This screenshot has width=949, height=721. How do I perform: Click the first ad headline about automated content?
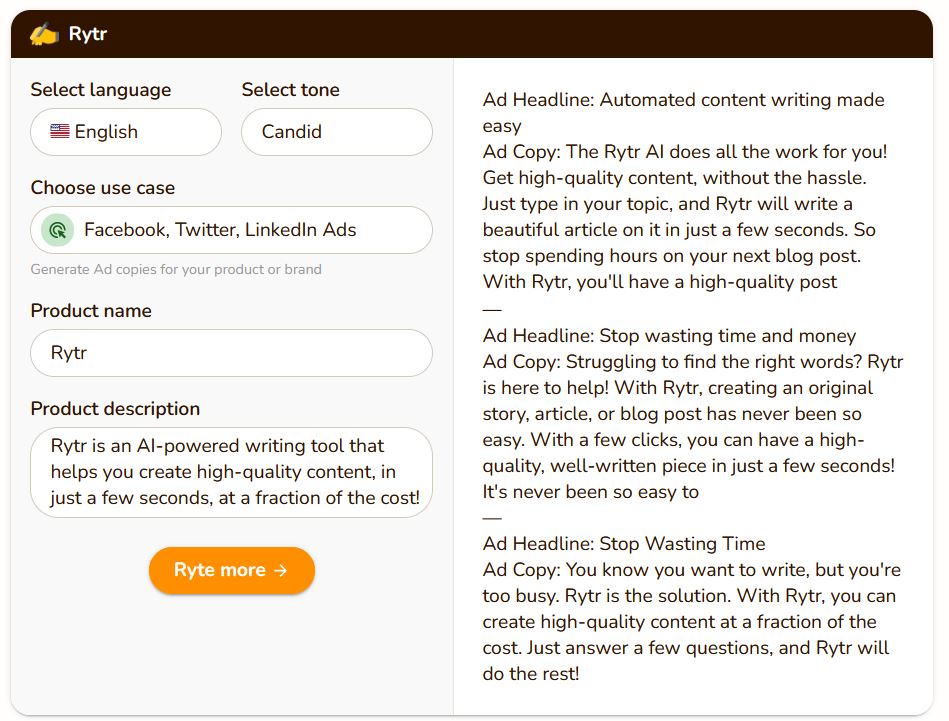[x=683, y=113]
